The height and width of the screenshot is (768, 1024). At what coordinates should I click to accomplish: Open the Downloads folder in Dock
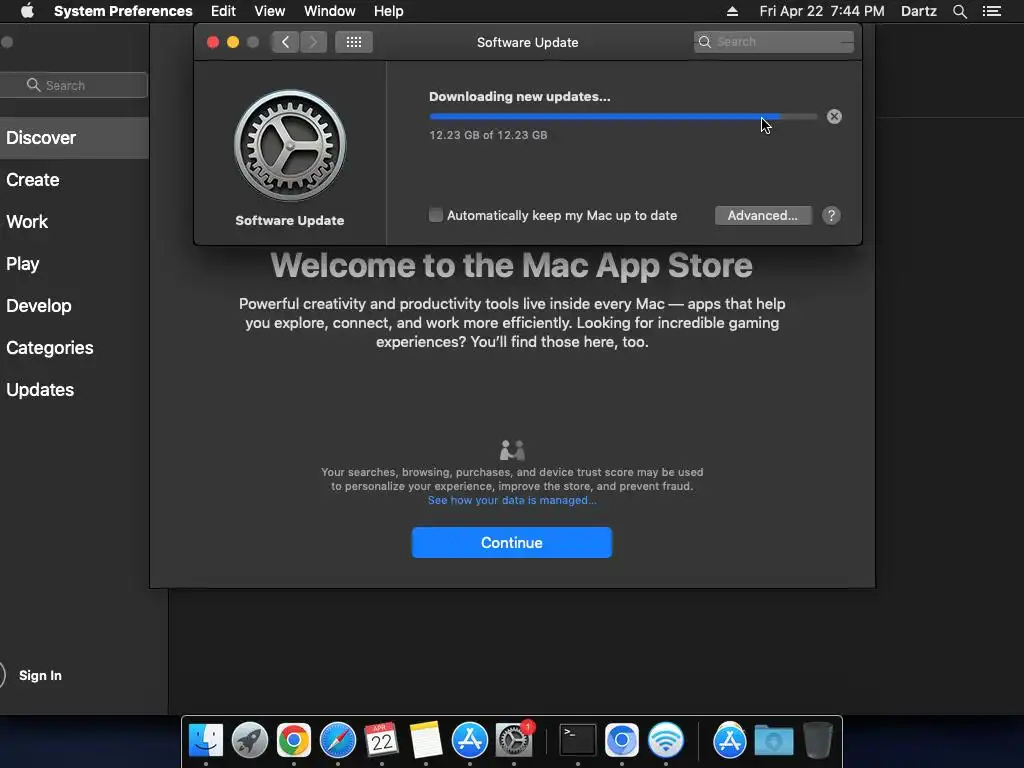774,741
